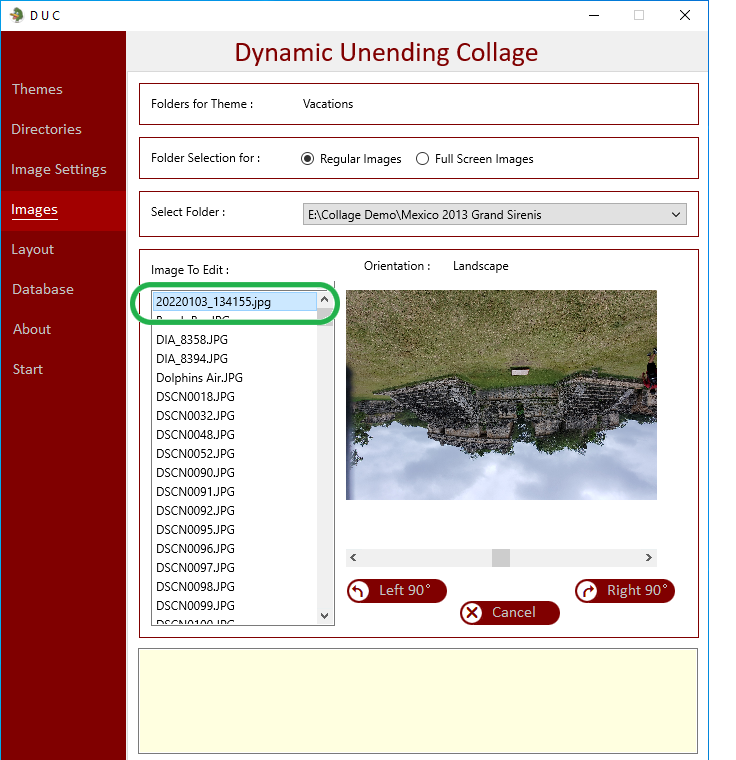736x760 pixels.
Task: Open the Images section
Action: coord(34,209)
